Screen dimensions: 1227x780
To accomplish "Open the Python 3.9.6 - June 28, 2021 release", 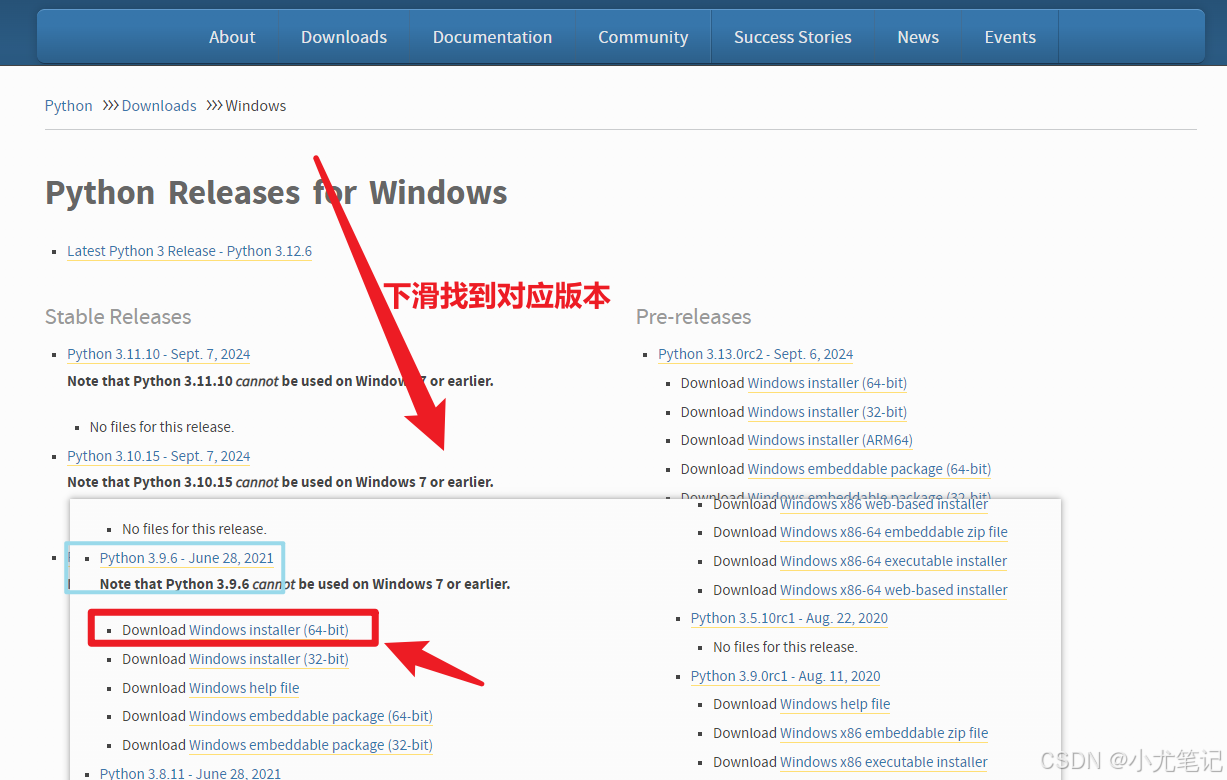I will (x=187, y=558).
